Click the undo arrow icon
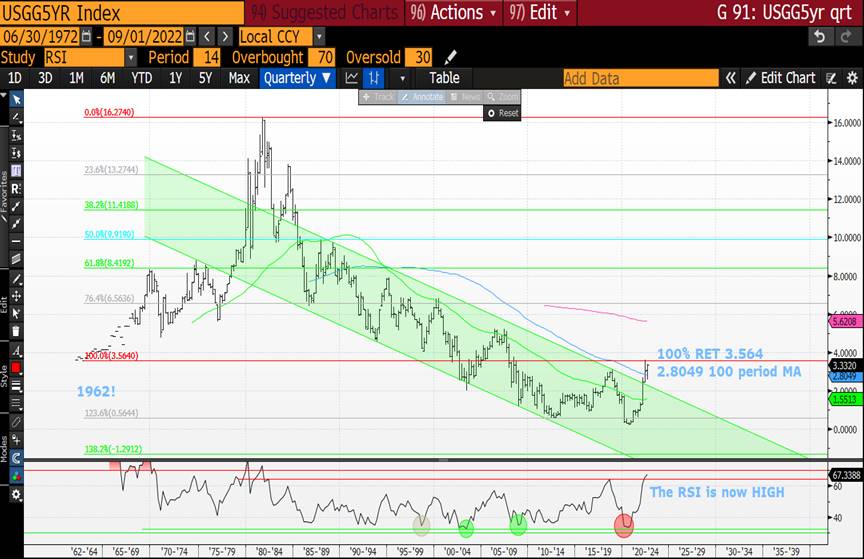The width and height of the screenshot is (864, 559). [819, 37]
